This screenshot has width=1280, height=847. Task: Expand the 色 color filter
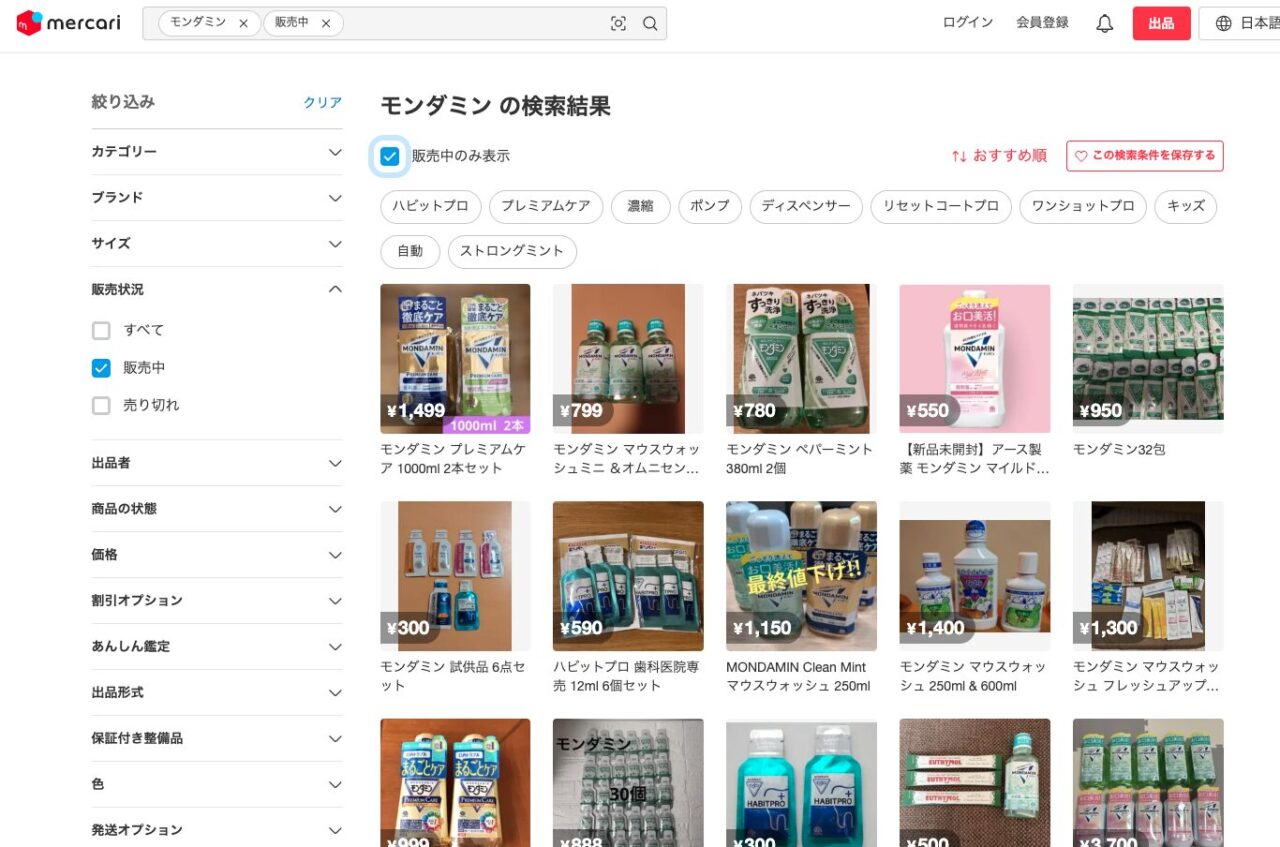[335, 784]
